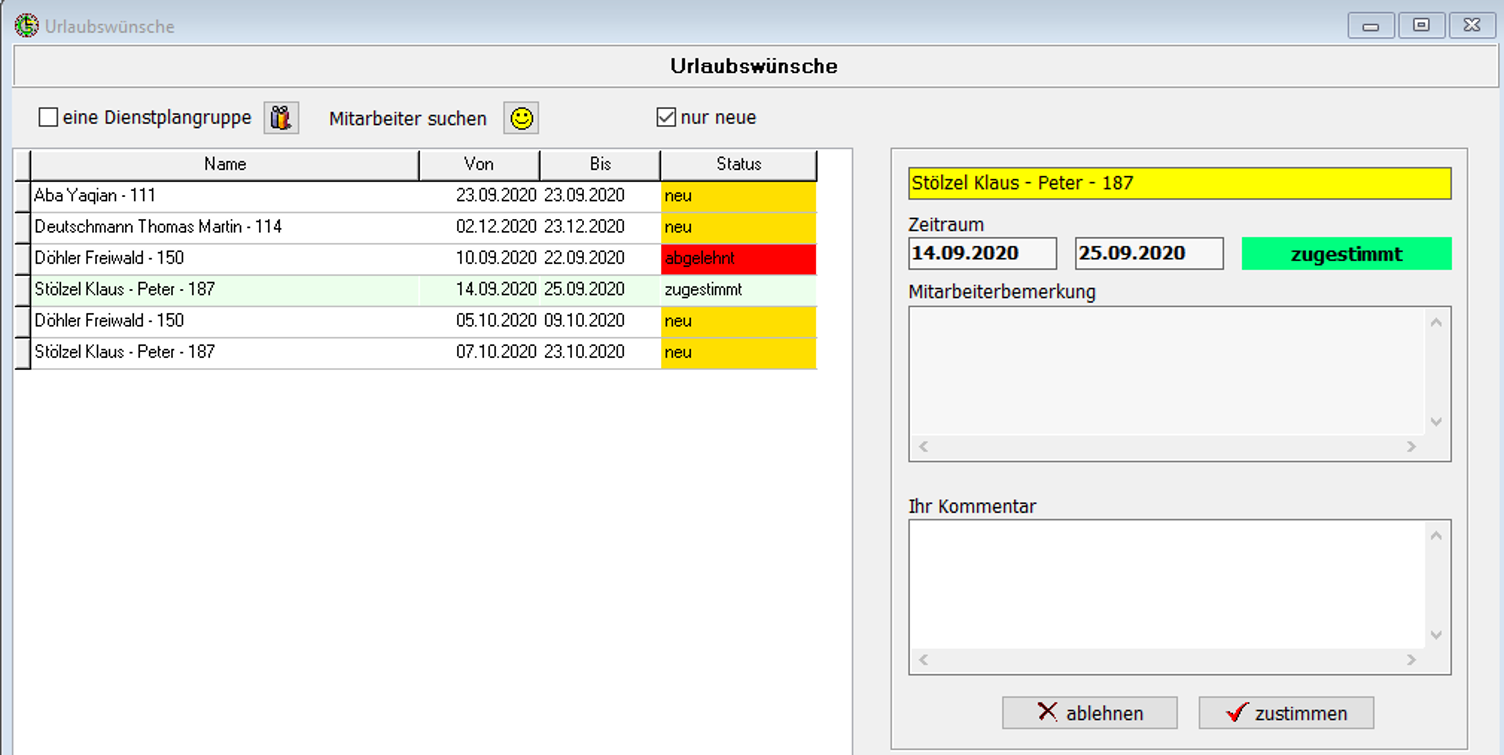The width and height of the screenshot is (1504, 755).
Task: Click Ihr Kommentar horizontal scroll left arrow
Action: tap(923, 660)
